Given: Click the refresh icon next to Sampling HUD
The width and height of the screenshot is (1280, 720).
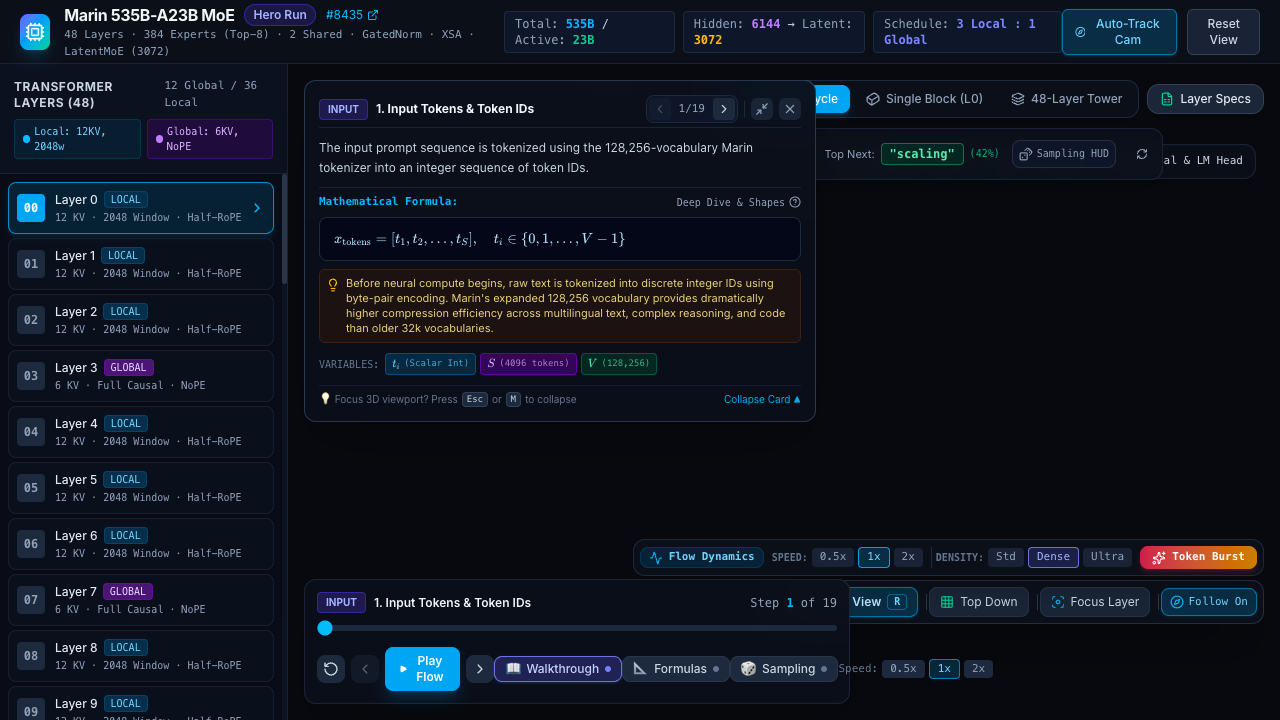Looking at the screenshot, I should coord(1142,154).
